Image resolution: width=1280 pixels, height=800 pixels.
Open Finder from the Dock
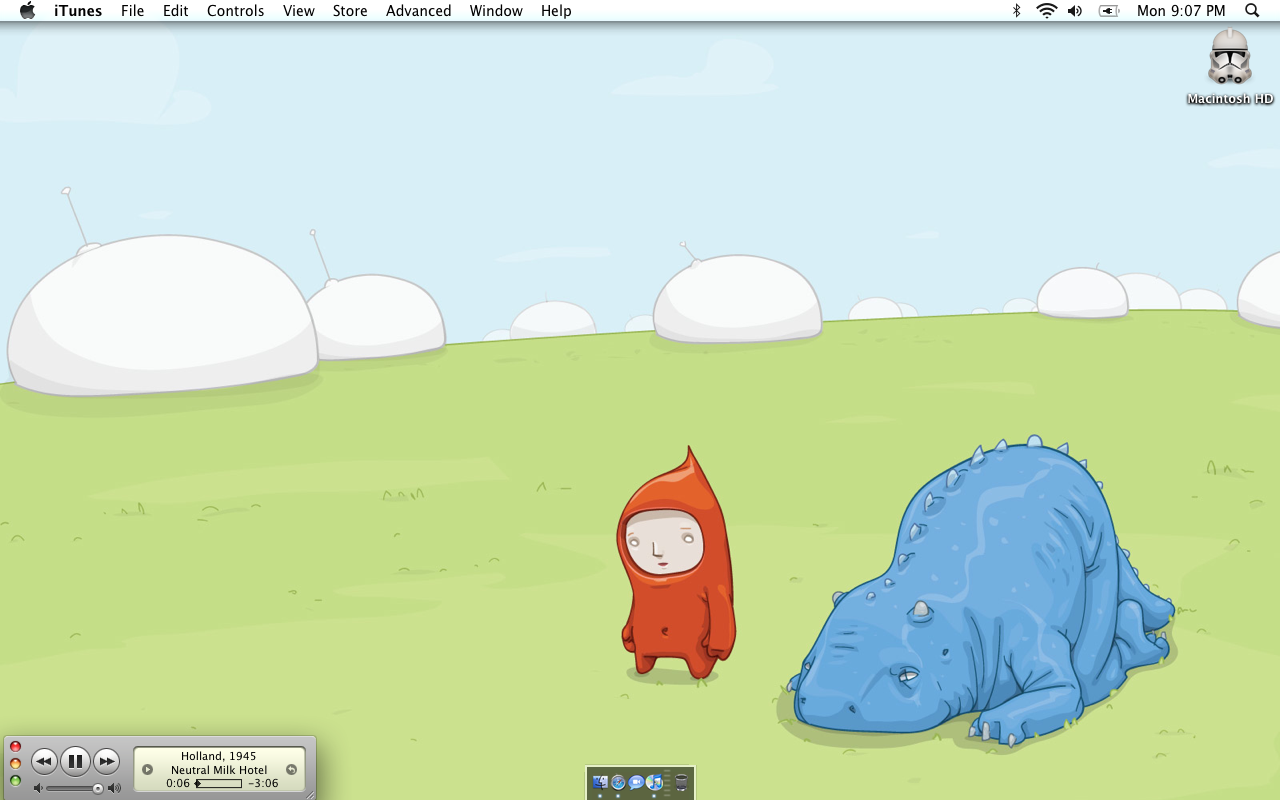600,782
